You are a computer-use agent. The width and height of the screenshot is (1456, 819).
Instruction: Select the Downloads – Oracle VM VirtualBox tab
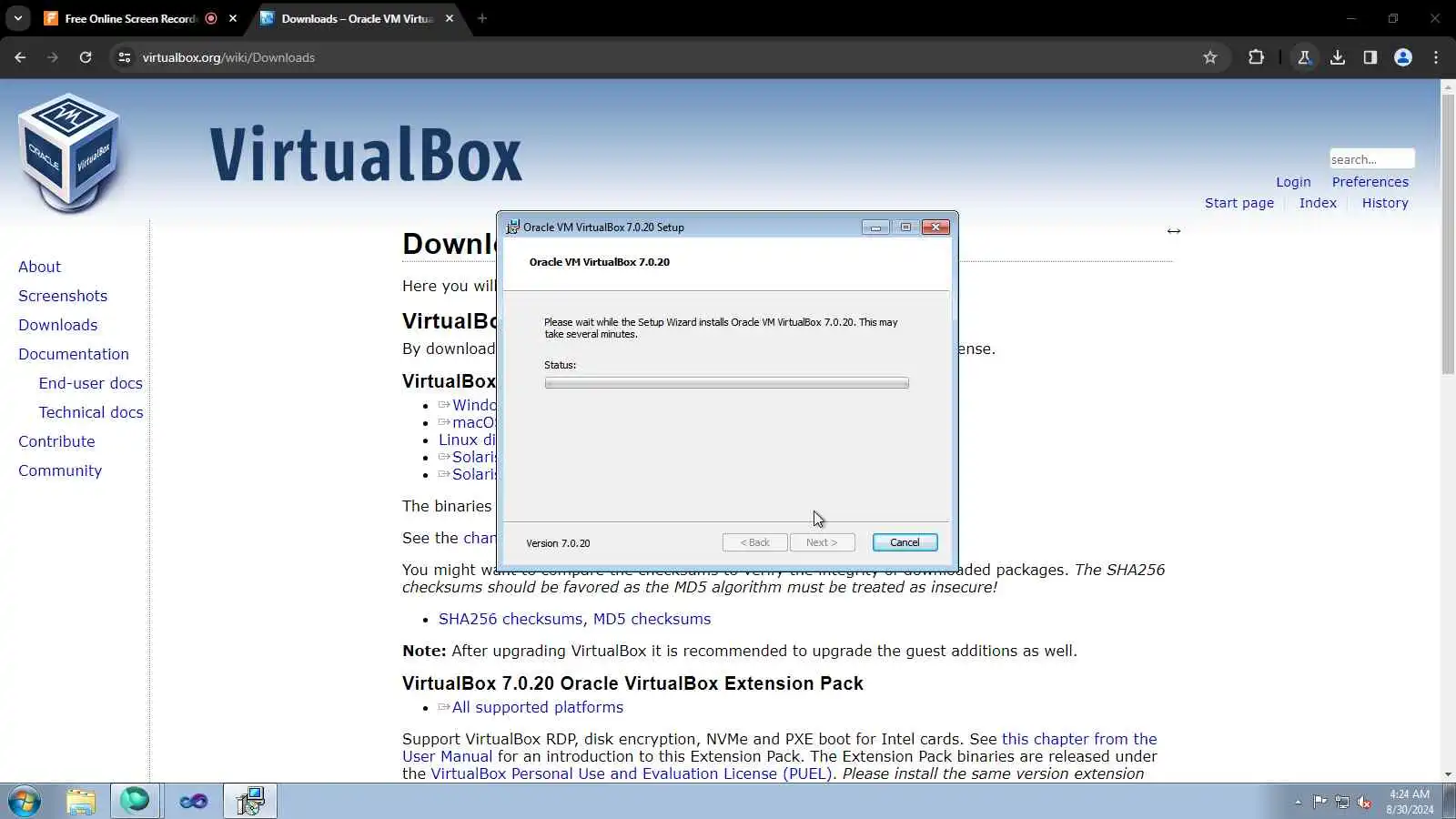(357, 18)
